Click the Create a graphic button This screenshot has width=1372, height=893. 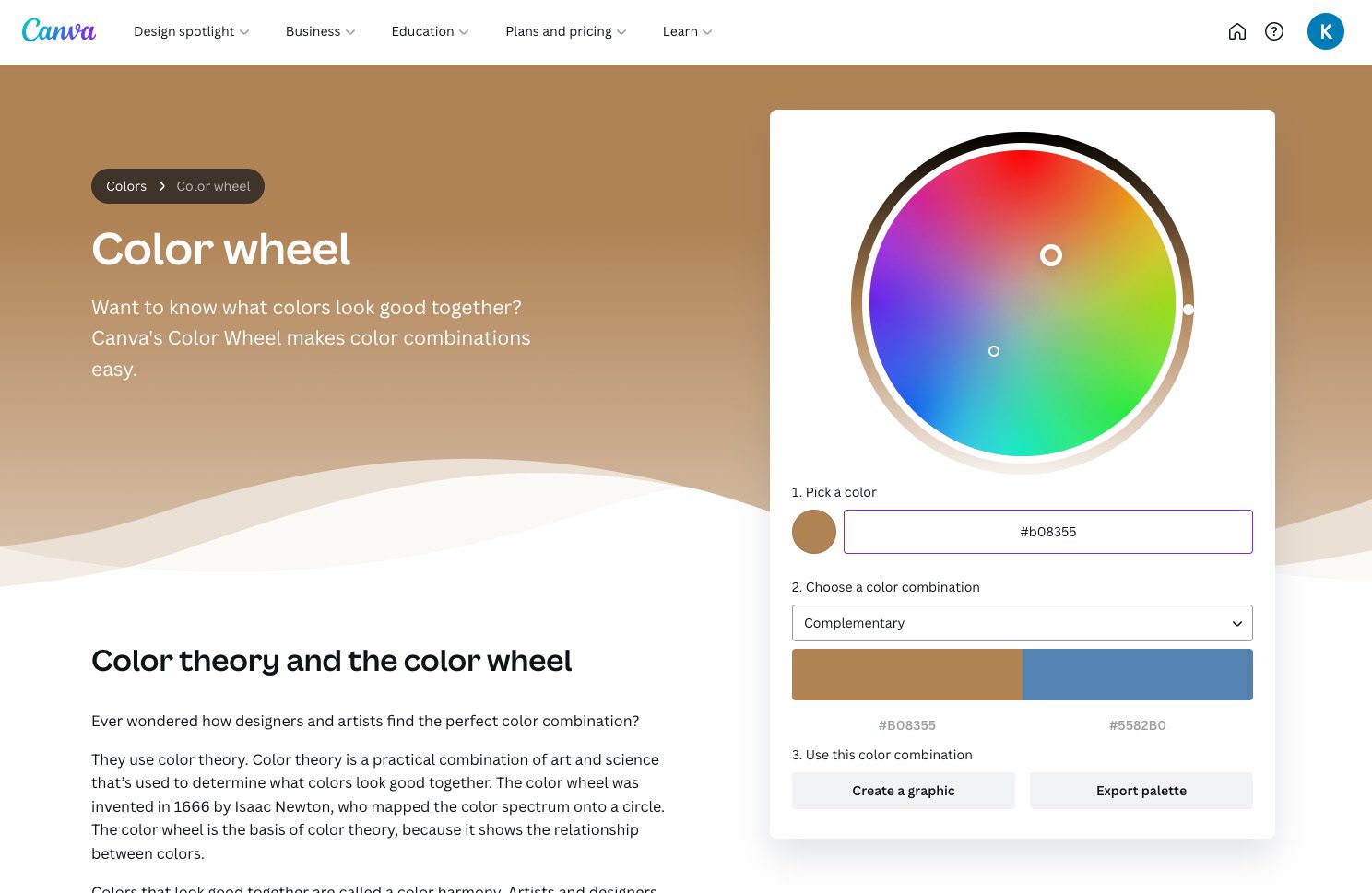(x=903, y=791)
